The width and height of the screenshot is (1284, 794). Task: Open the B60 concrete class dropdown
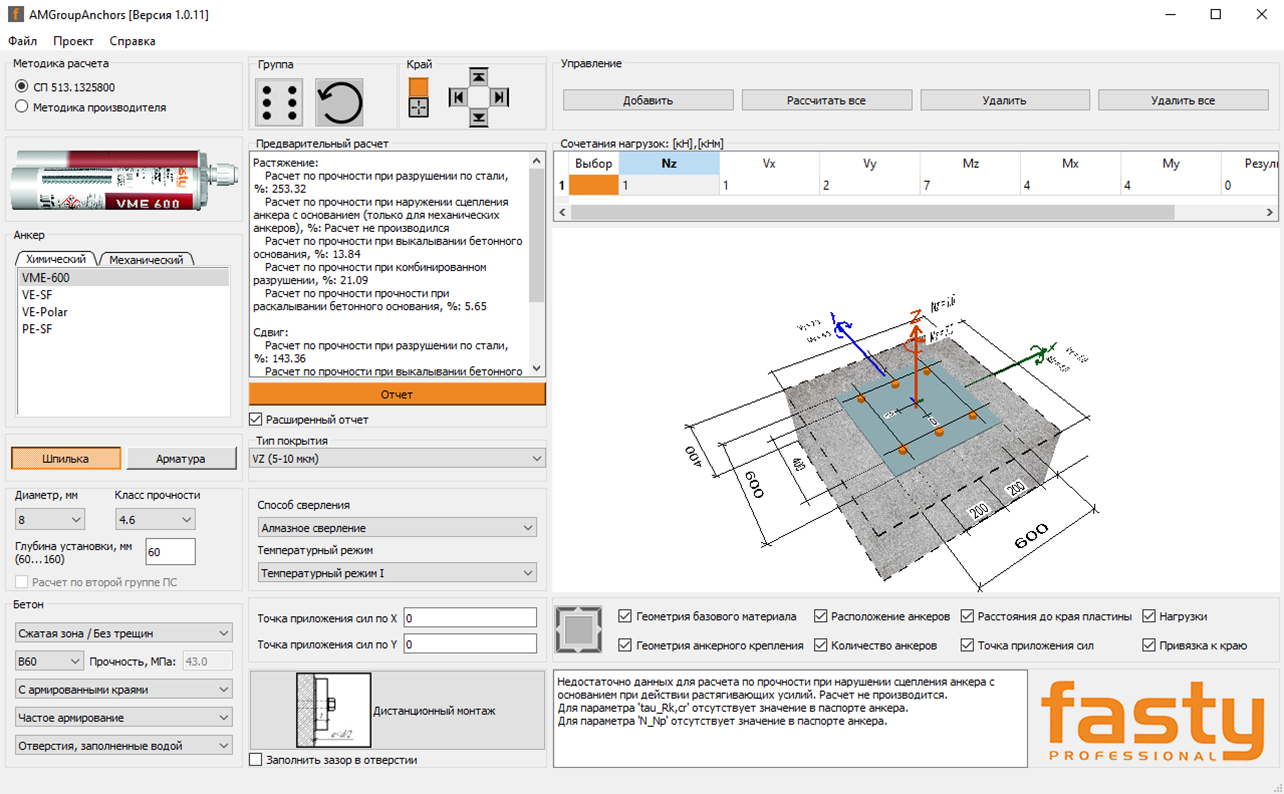(49, 661)
